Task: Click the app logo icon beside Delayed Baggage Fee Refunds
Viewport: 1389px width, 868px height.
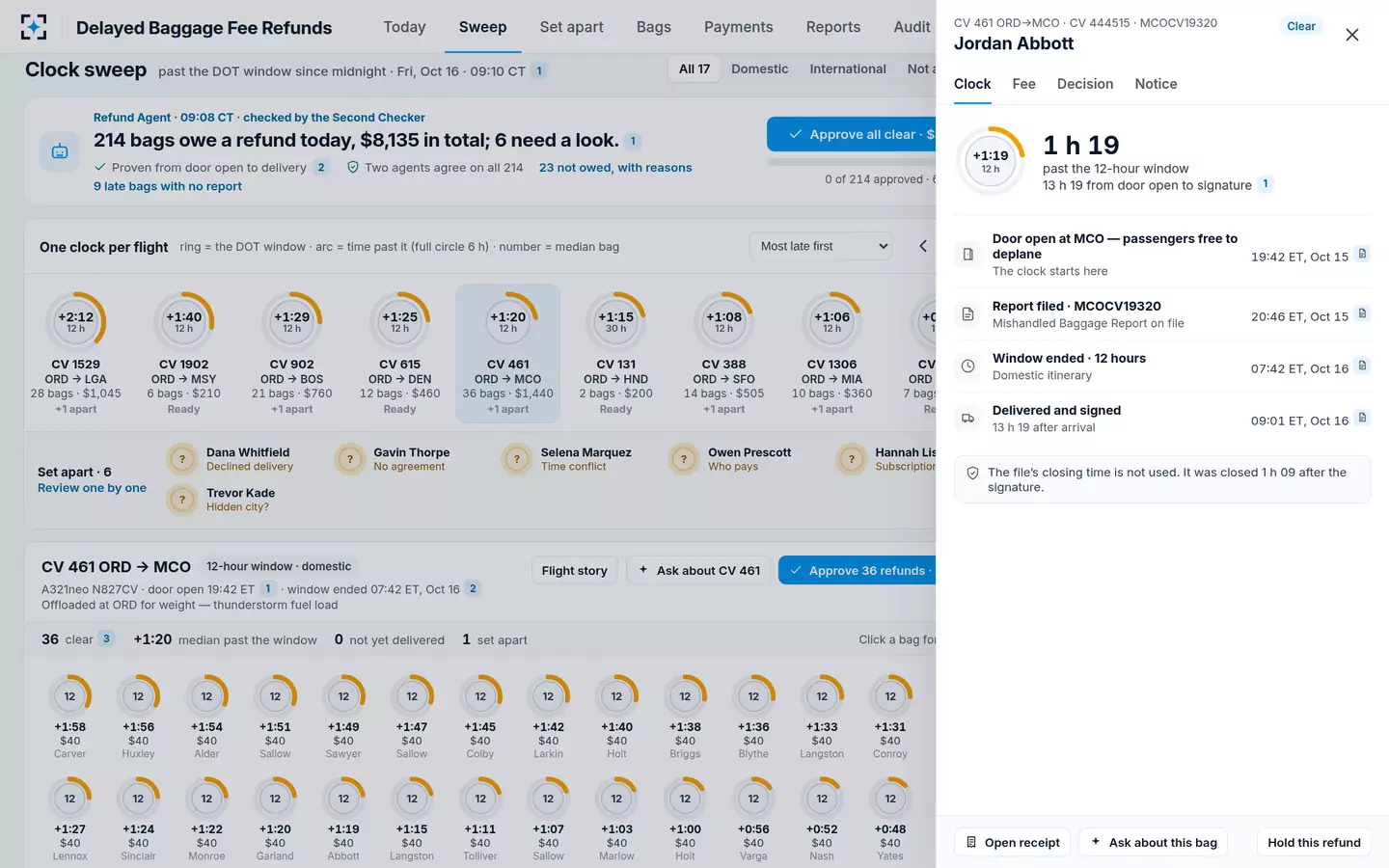Action: pyautogui.click(x=34, y=27)
